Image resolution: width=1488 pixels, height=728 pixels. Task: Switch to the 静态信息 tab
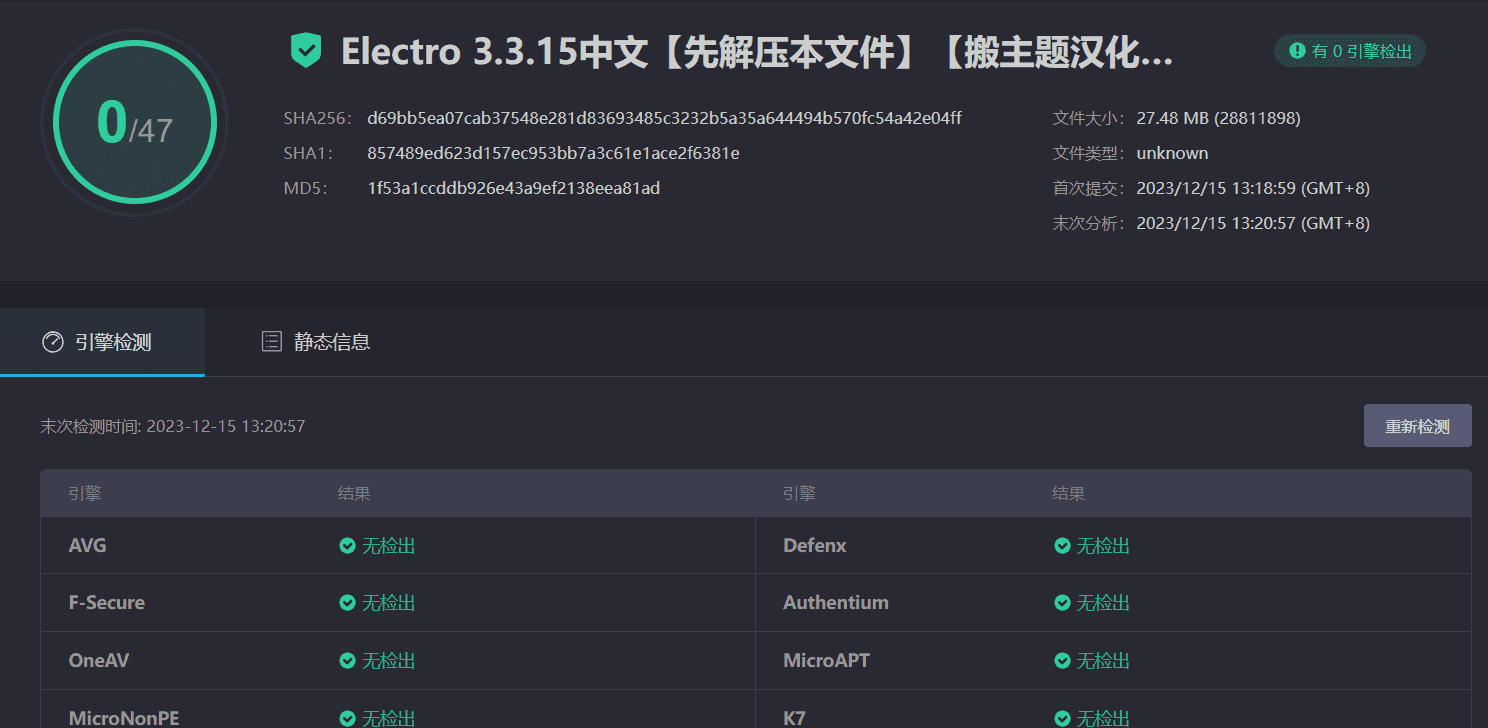click(x=316, y=342)
